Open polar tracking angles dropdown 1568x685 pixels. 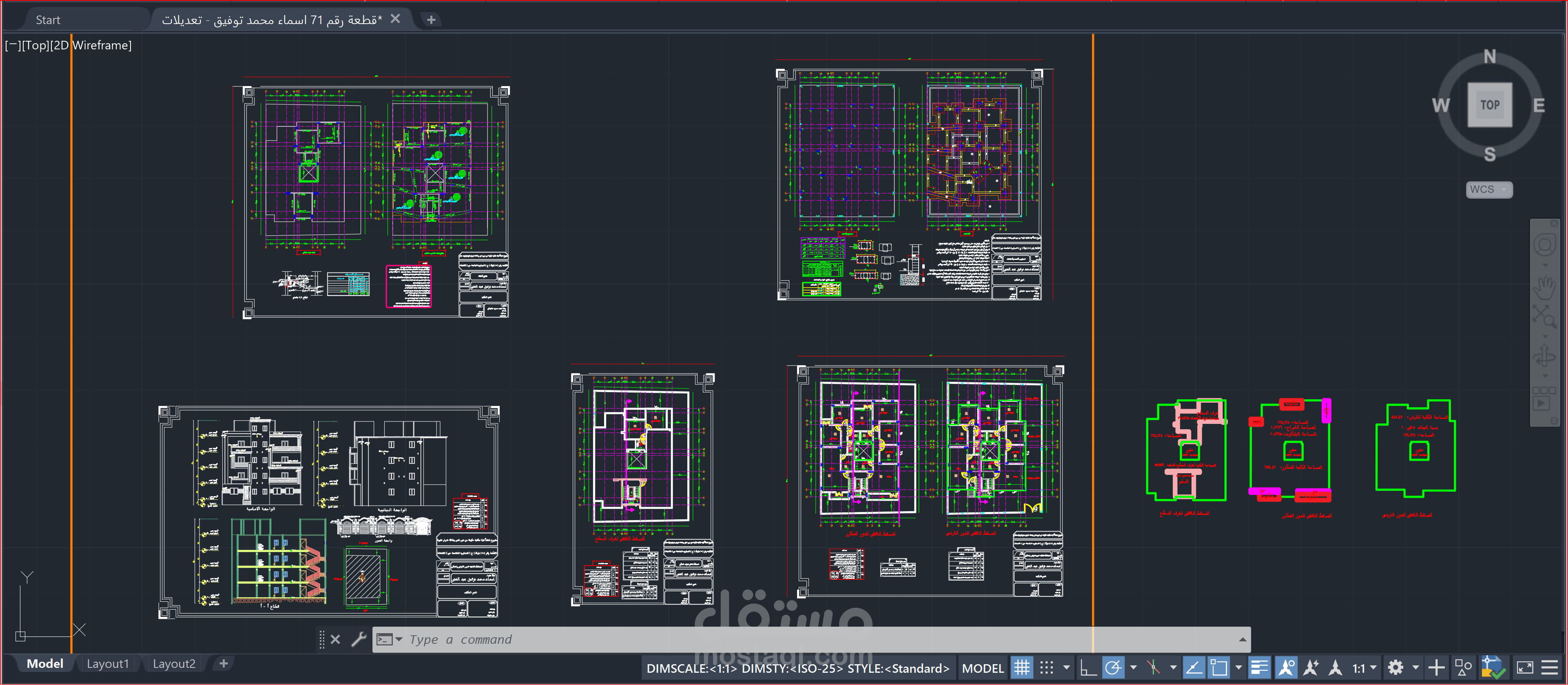pos(1133,668)
